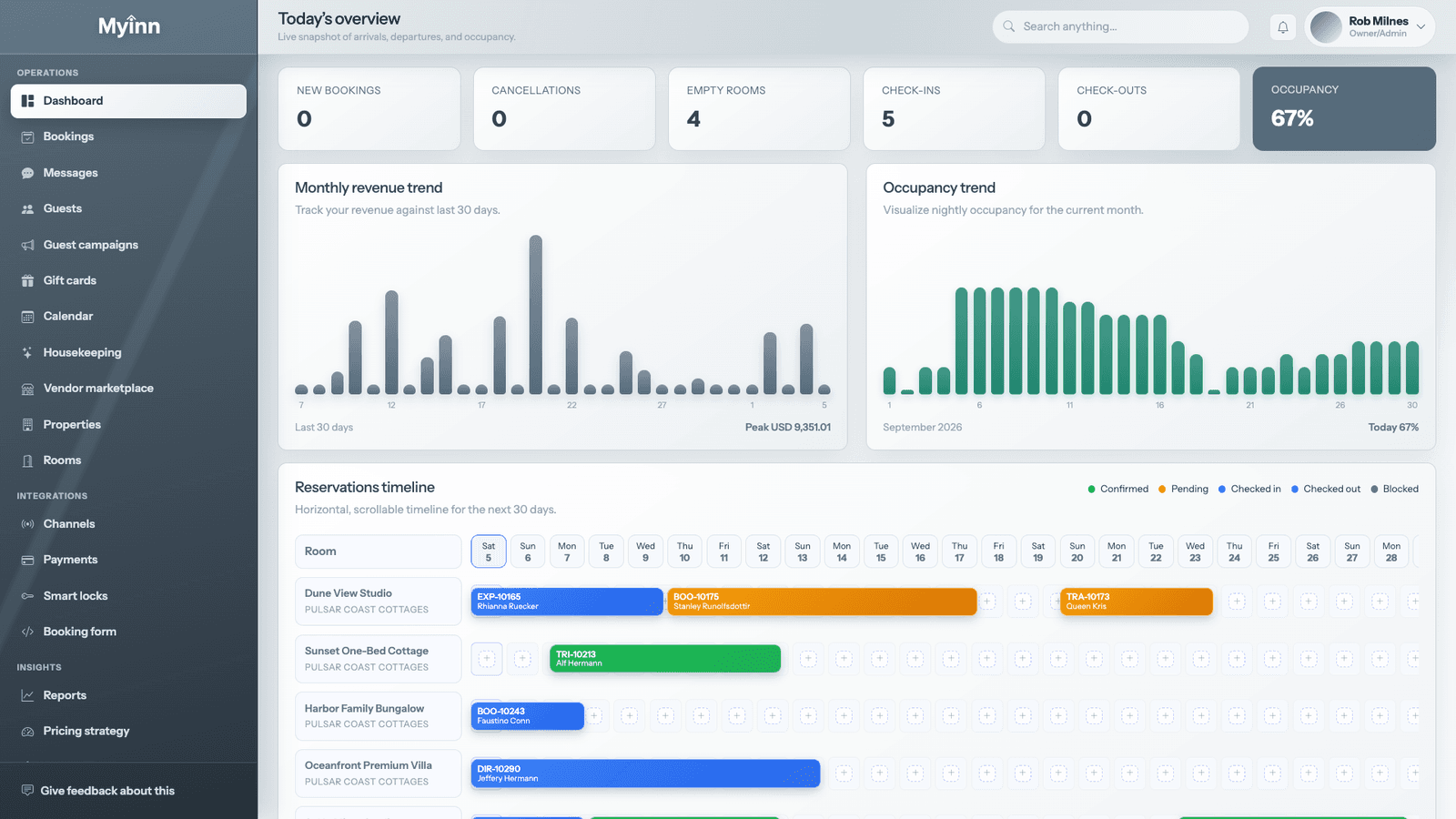Open the Housekeeping sparkle icon
The width and height of the screenshot is (1456, 819).
pyautogui.click(x=27, y=352)
